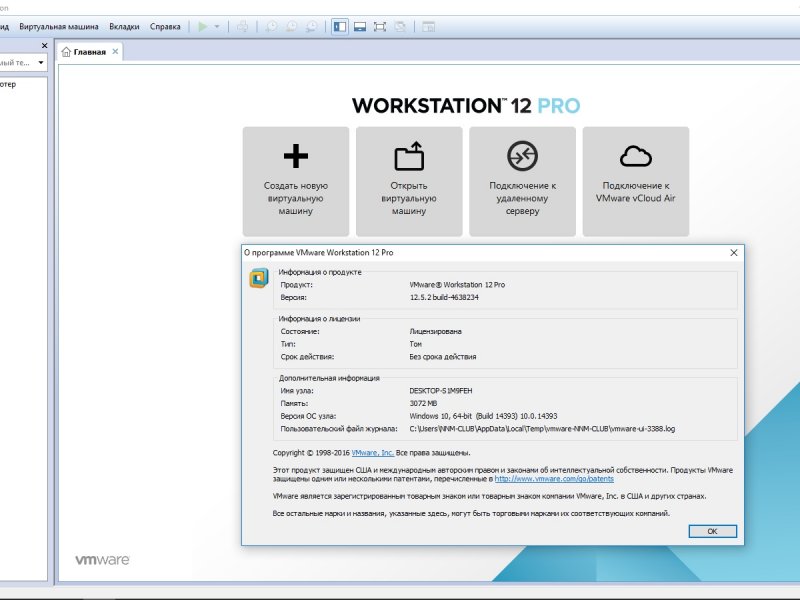Click the Copyright © 1998-2016 text

(x=311, y=453)
